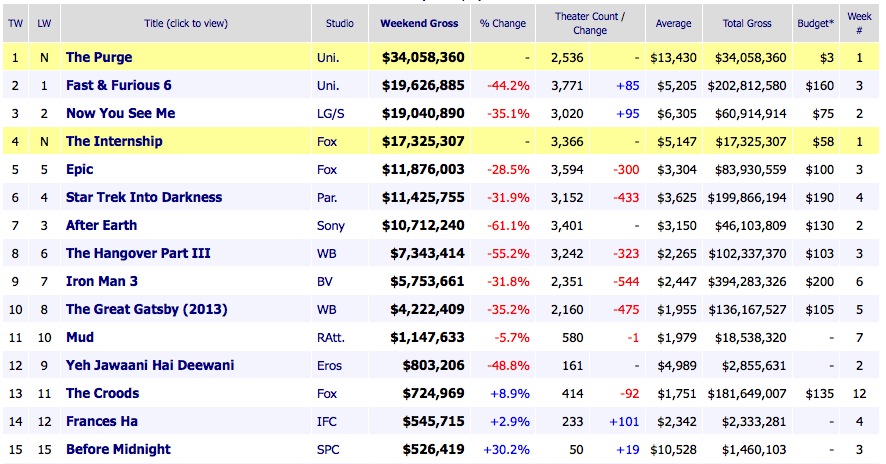Click Before Midnight title link
The width and height of the screenshot is (886, 464).
click(118, 449)
